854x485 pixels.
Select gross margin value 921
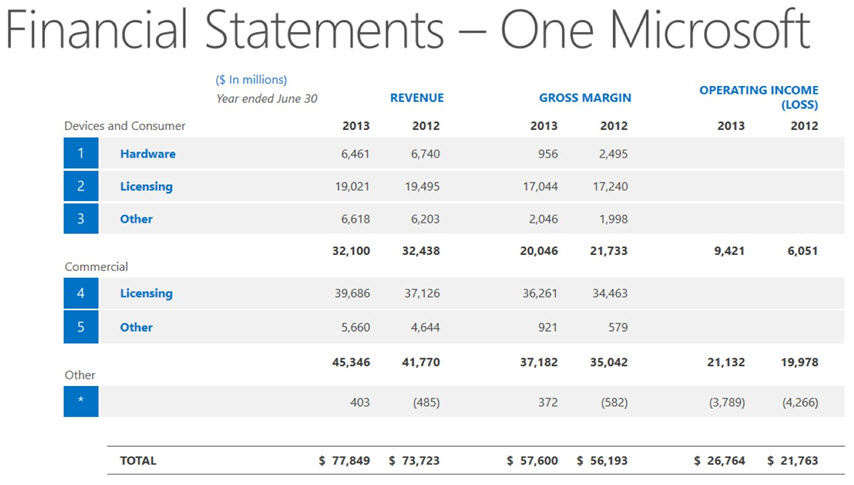click(x=548, y=327)
